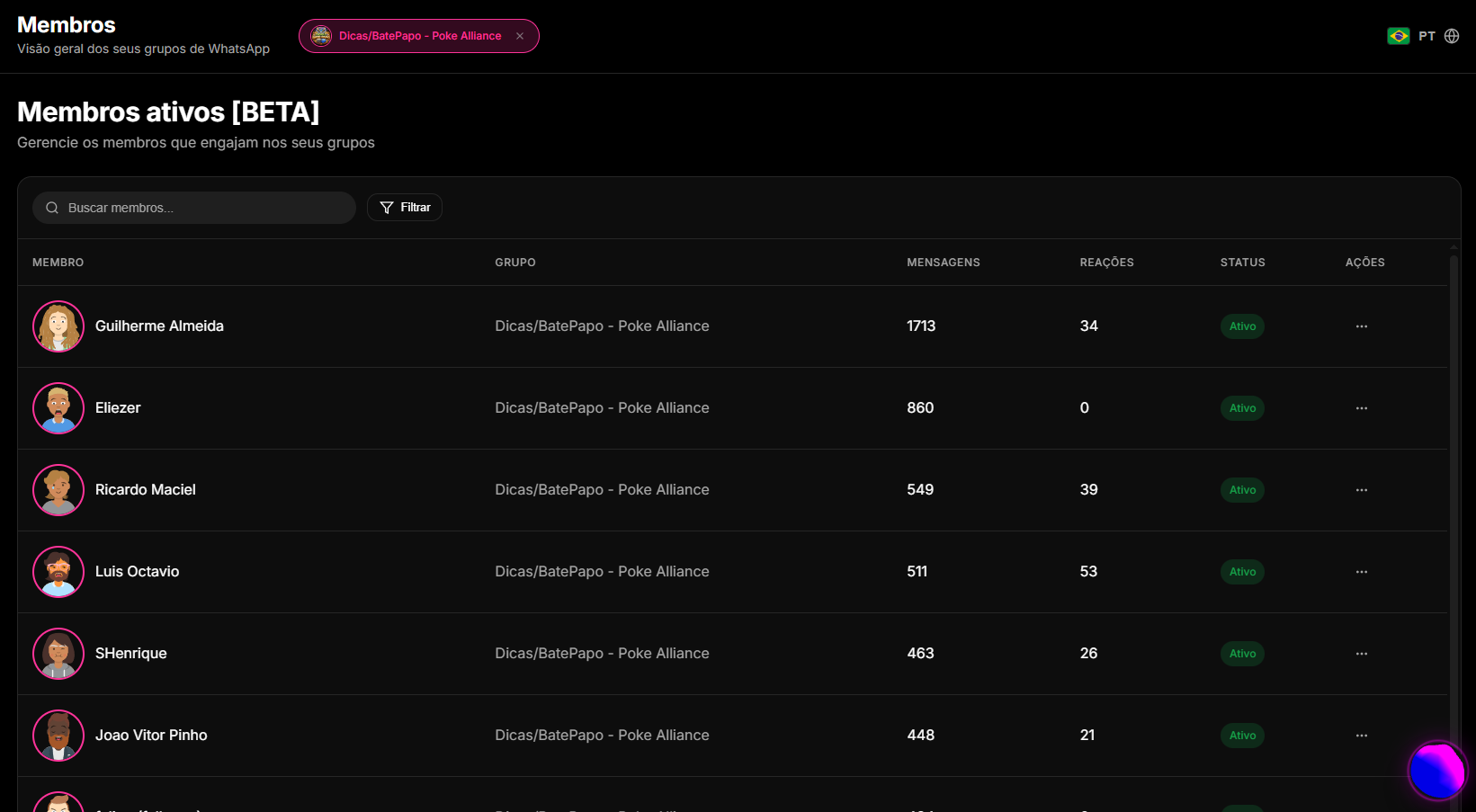Select the name Guilherme Almeida
The width and height of the screenshot is (1476, 812).
159,326
